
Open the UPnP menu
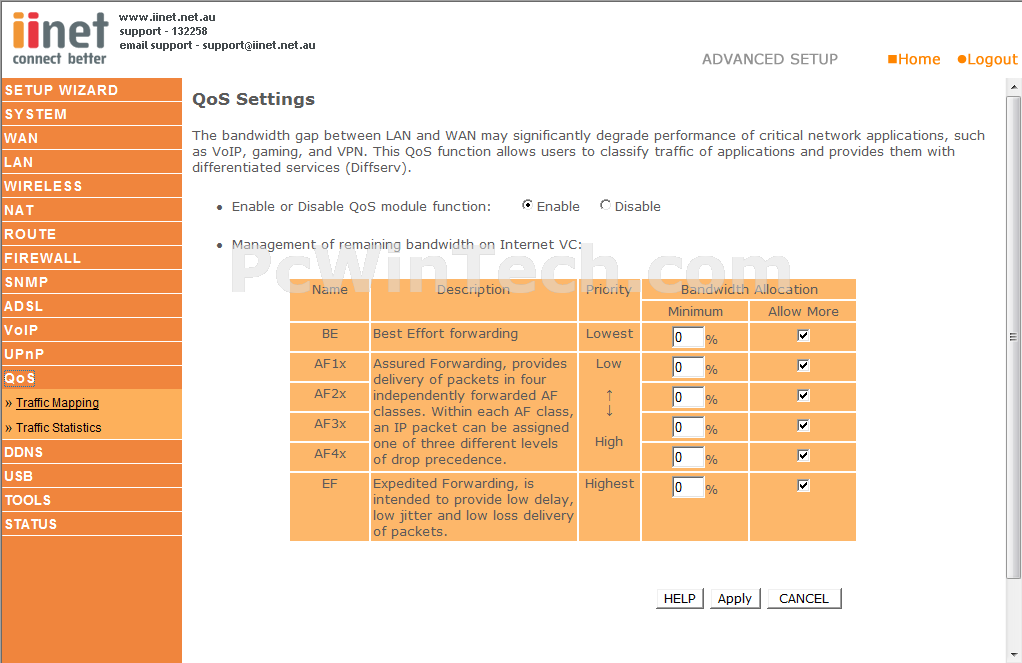point(91,355)
